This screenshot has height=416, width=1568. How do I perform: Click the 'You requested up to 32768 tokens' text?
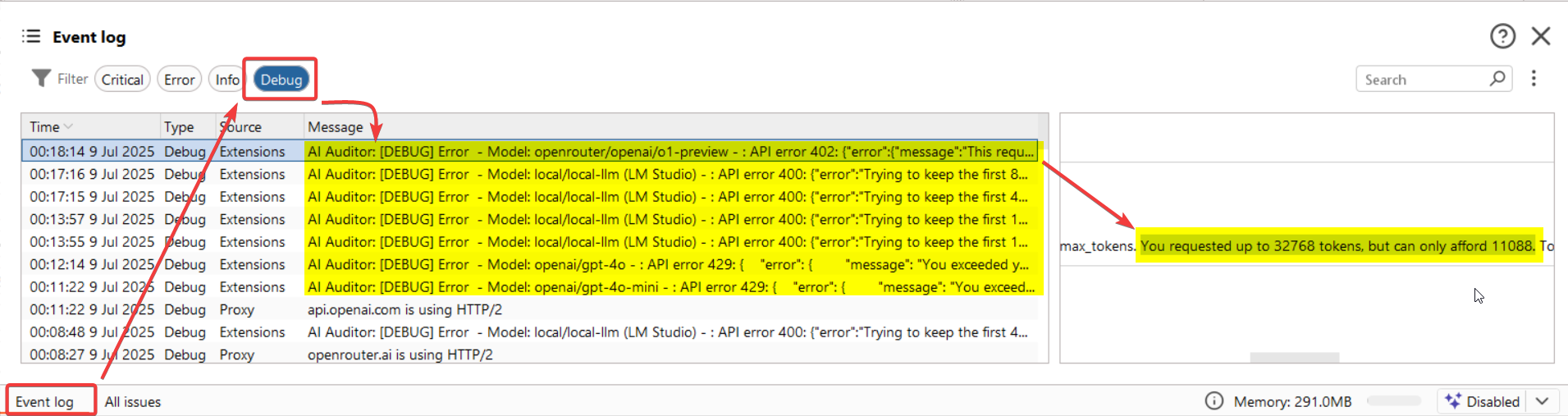pos(1337,245)
